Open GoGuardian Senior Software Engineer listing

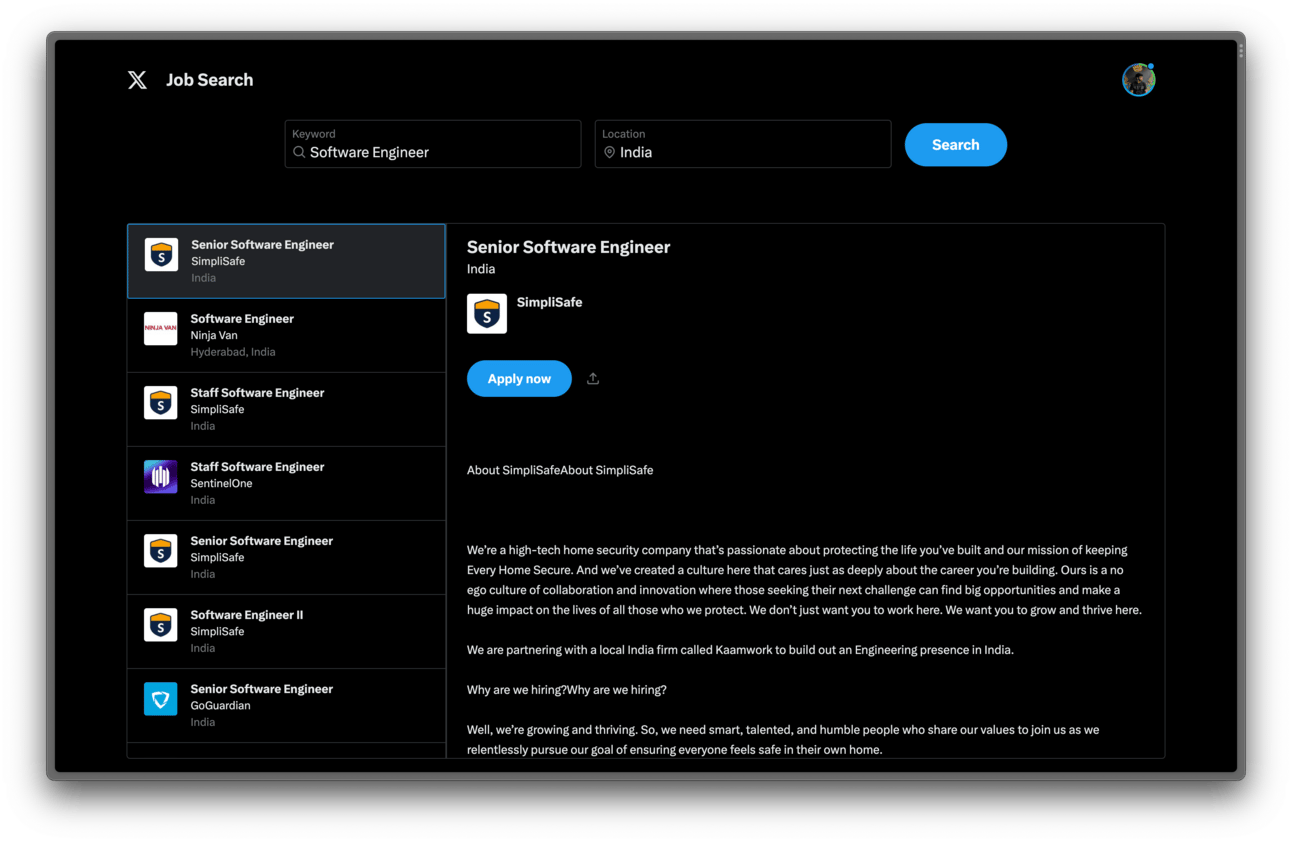[286, 705]
